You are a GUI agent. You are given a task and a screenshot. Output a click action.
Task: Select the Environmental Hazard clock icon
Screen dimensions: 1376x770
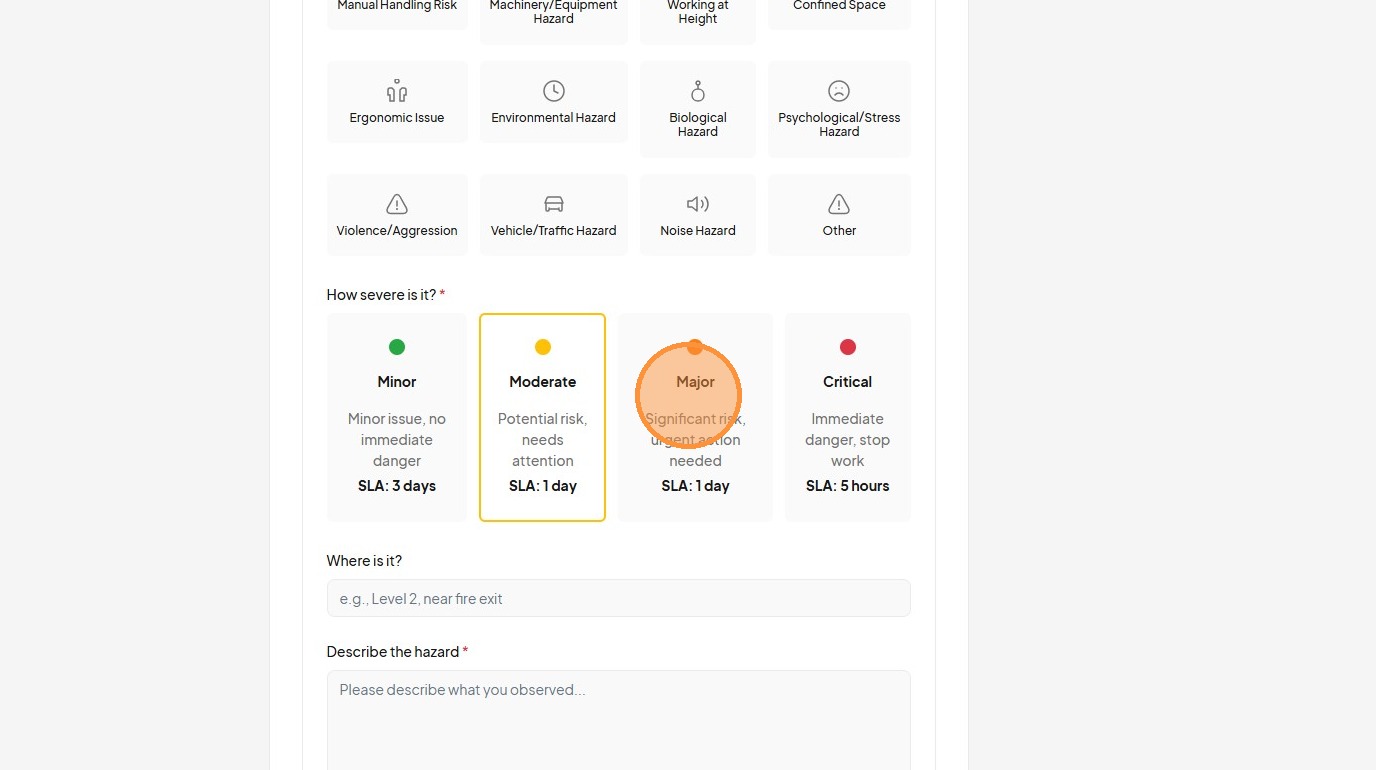(x=554, y=91)
